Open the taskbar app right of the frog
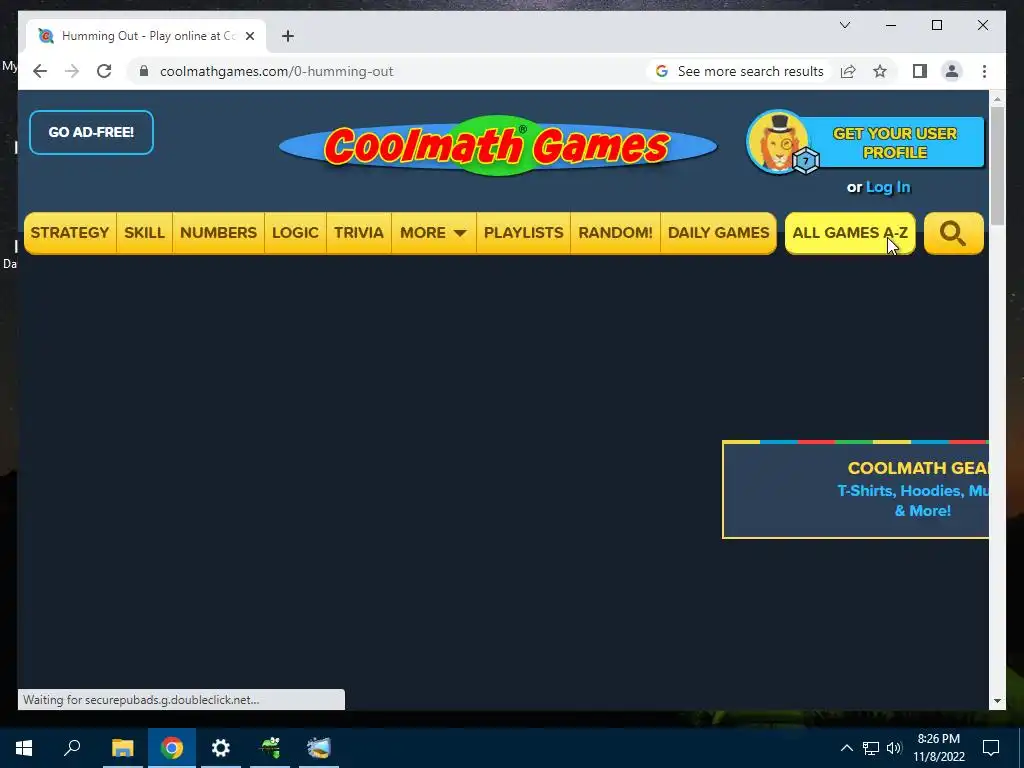The width and height of the screenshot is (1024, 768). 319,748
